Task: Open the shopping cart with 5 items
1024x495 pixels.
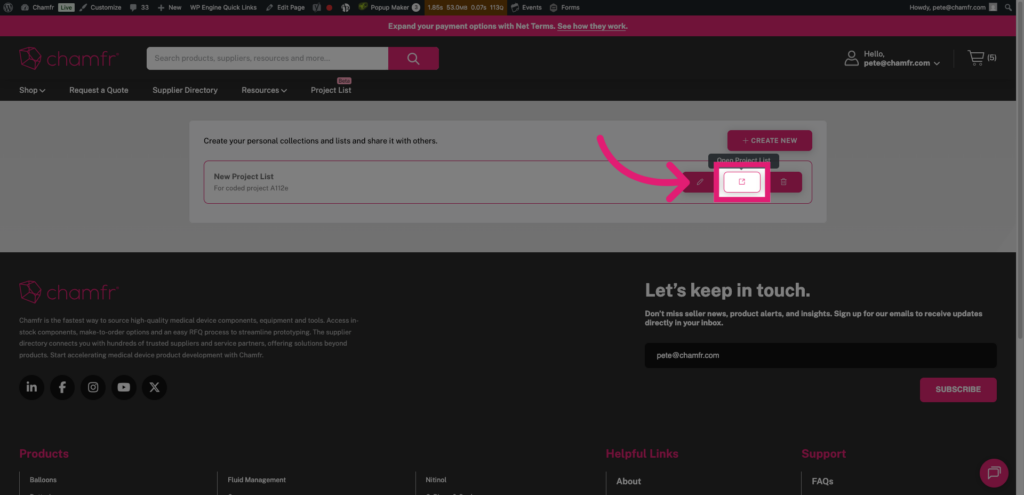Action: tap(982, 57)
